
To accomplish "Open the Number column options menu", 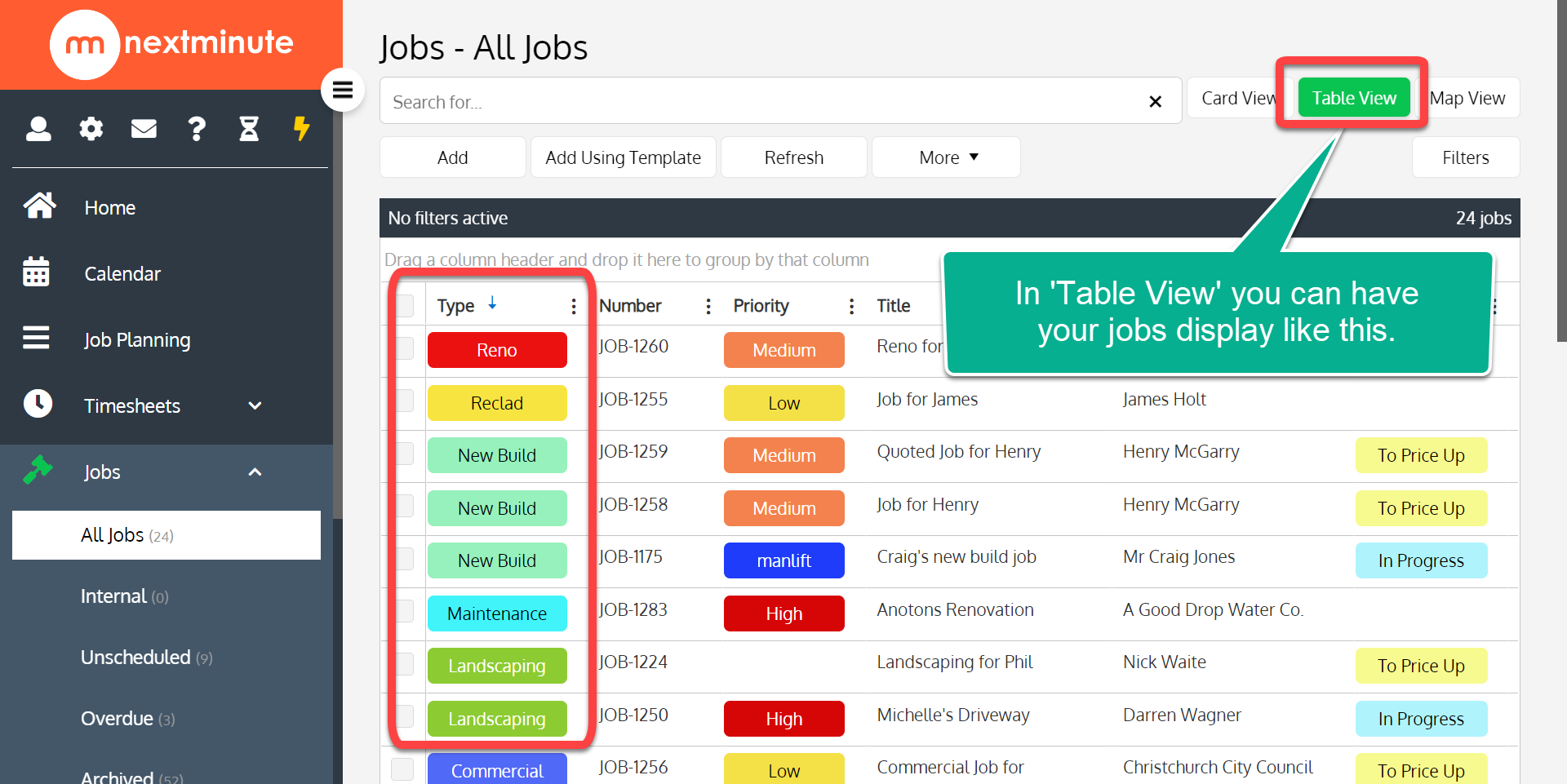I will click(708, 306).
